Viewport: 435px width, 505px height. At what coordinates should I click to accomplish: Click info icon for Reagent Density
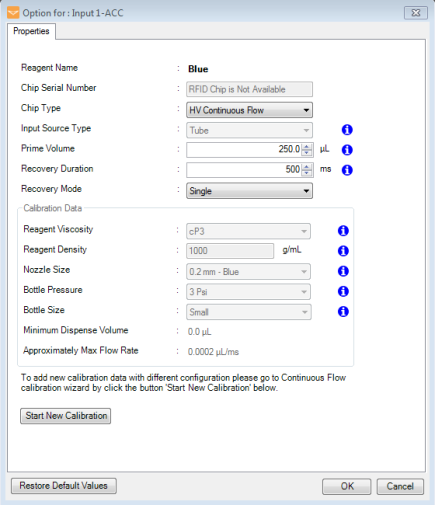coord(343,251)
